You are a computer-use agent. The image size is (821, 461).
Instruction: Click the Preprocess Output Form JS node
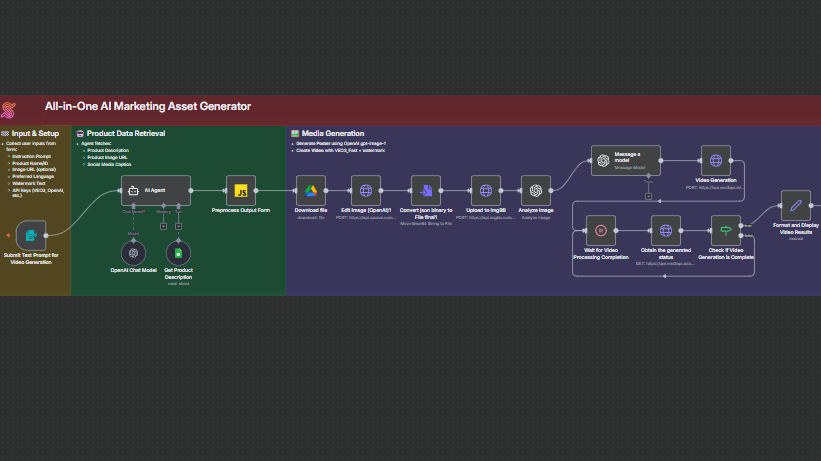click(x=241, y=190)
